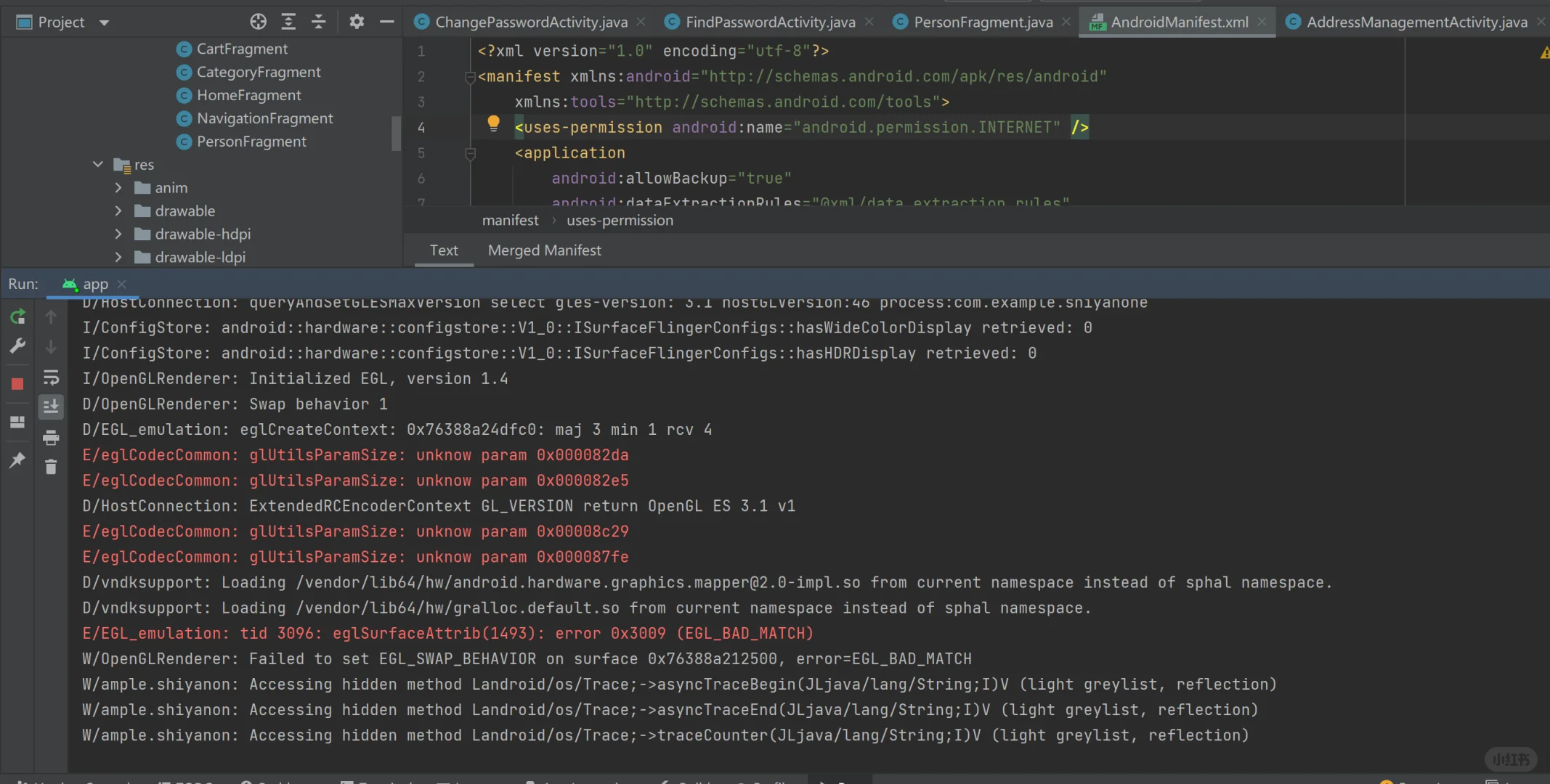Expand the drawable-hdpi folder
This screenshot has width=1550, height=784.
[118, 234]
